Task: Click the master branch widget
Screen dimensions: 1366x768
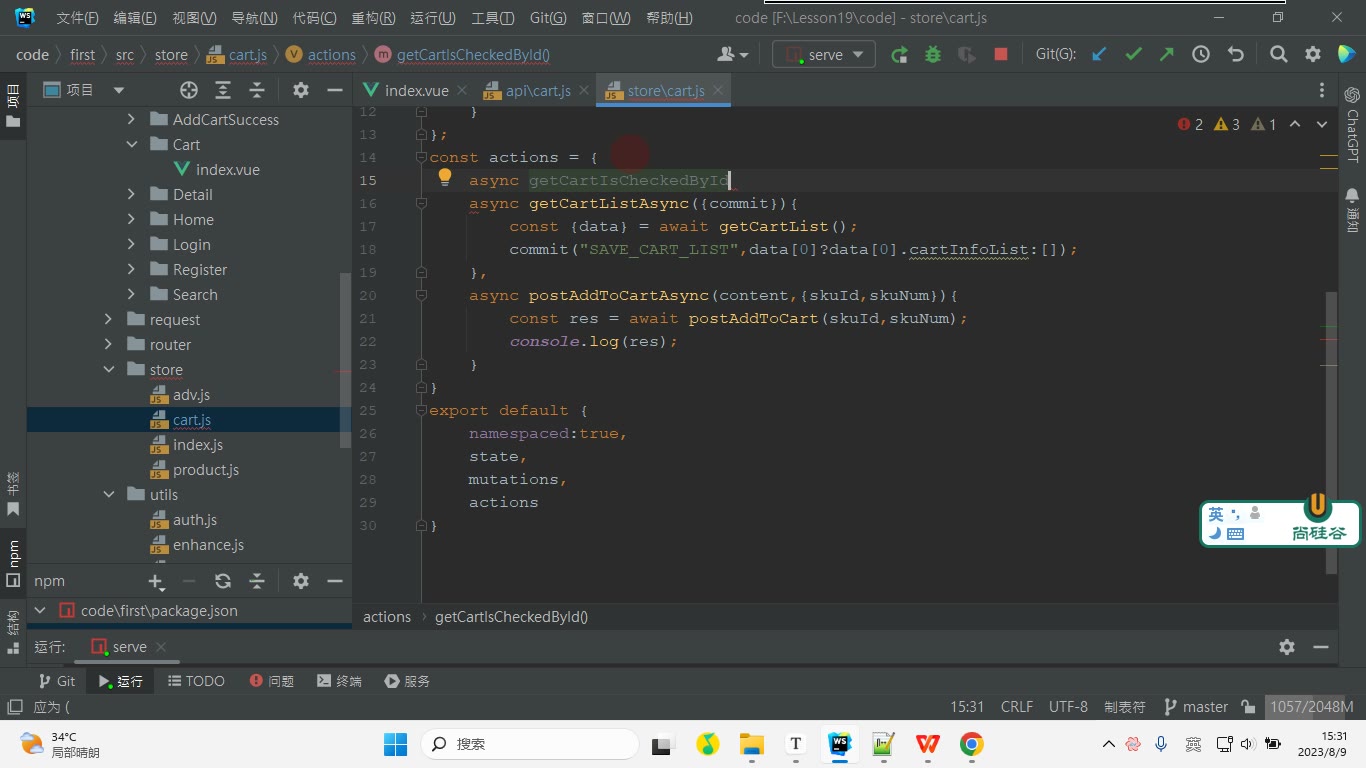Action: coord(1196,707)
